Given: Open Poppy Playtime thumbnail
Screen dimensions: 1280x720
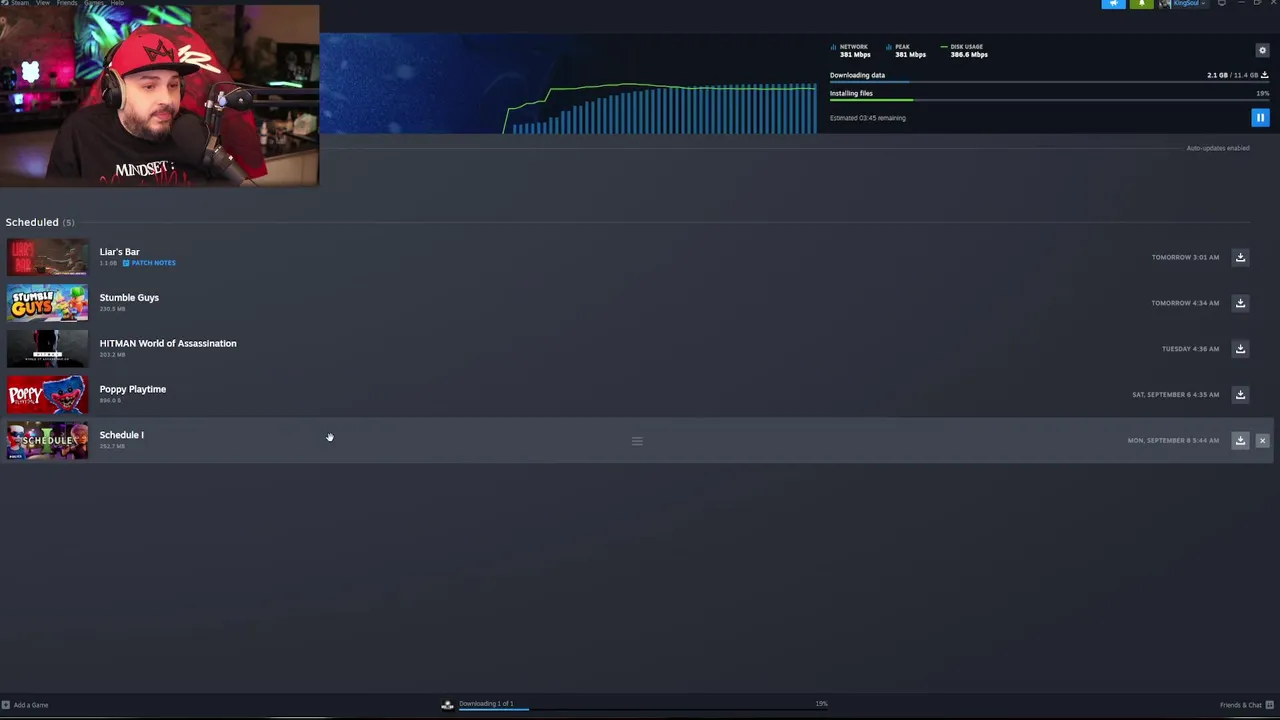Looking at the screenshot, I should 47,395.
